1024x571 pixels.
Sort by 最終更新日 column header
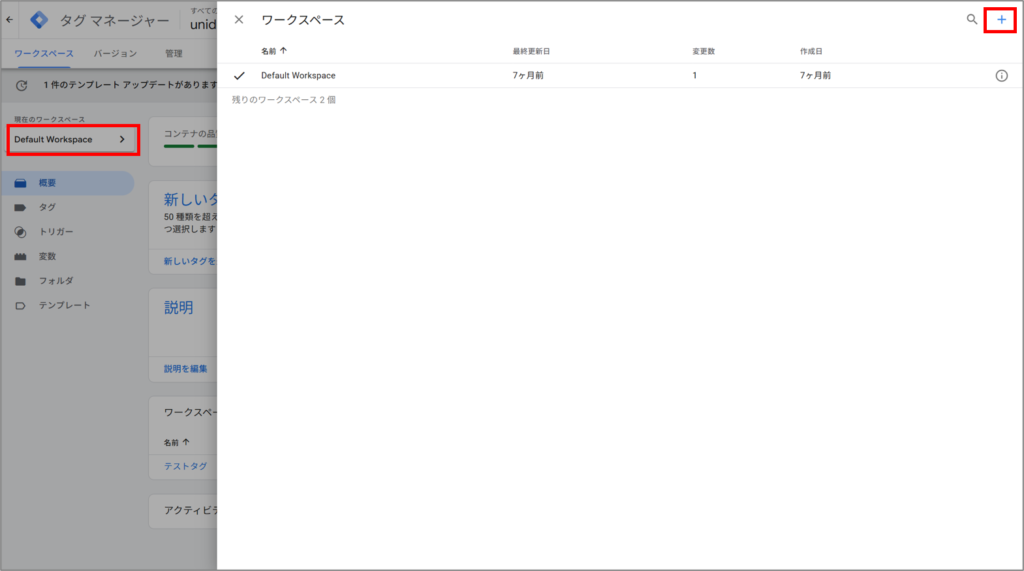coord(531,51)
